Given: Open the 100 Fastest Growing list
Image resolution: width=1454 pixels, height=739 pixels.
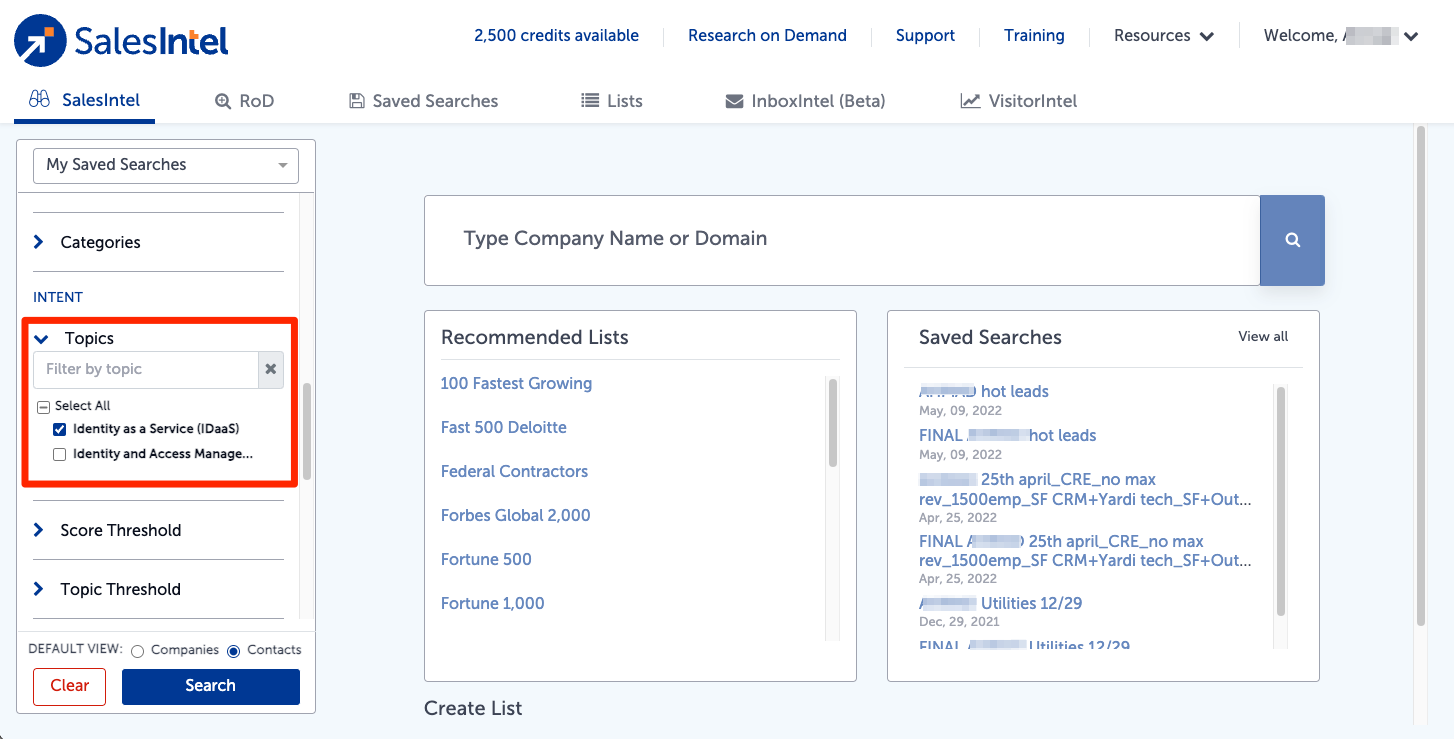Looking at the screenshot, I should tap(516, 384).
